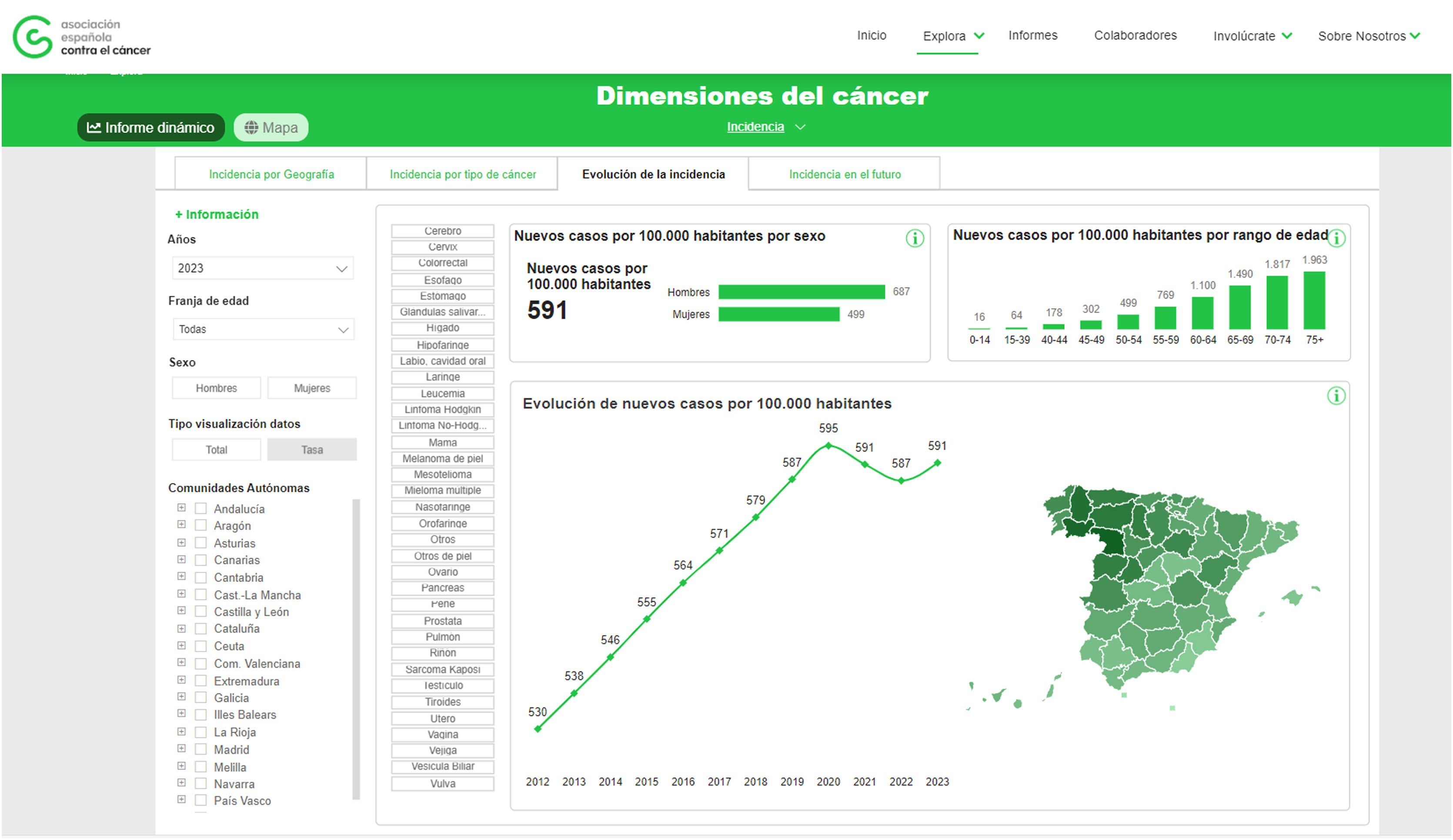Click the Asociación Española Contra el Cáncer logo

[81, 37]
